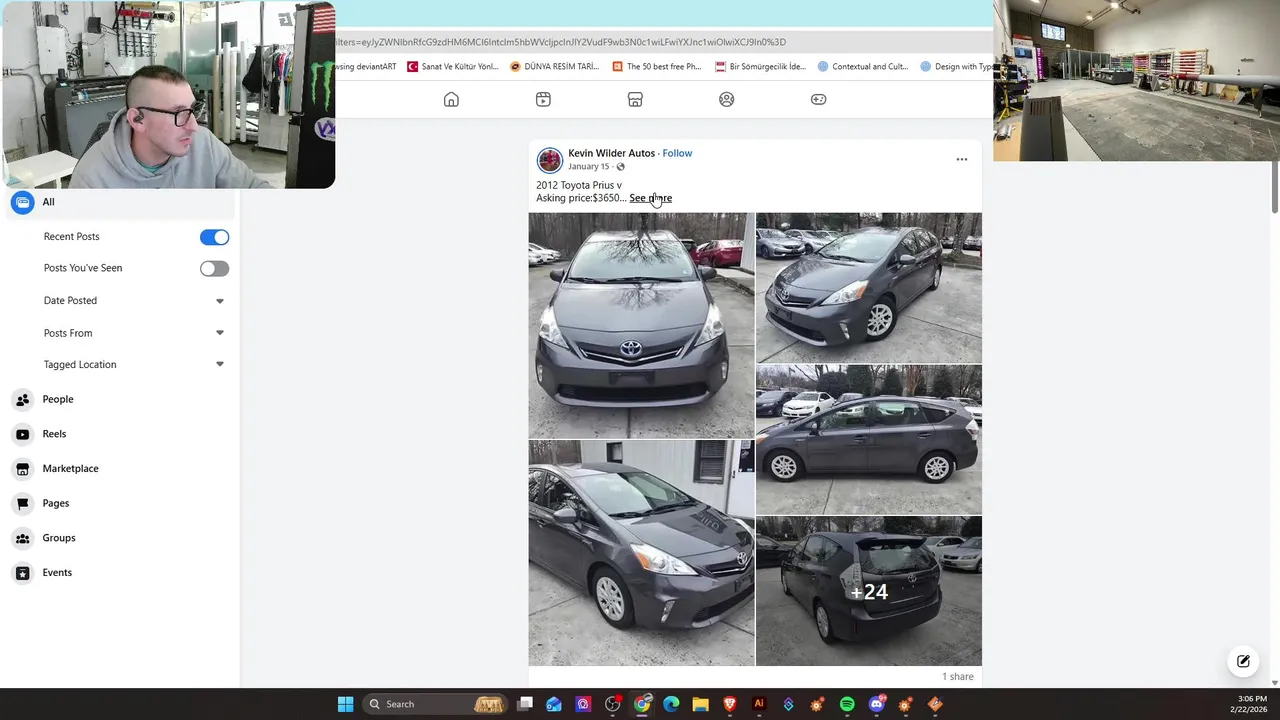Open The 50 best free Ph... bookmark
This screenshot has height=720, width=1280.
coord(656,67)
